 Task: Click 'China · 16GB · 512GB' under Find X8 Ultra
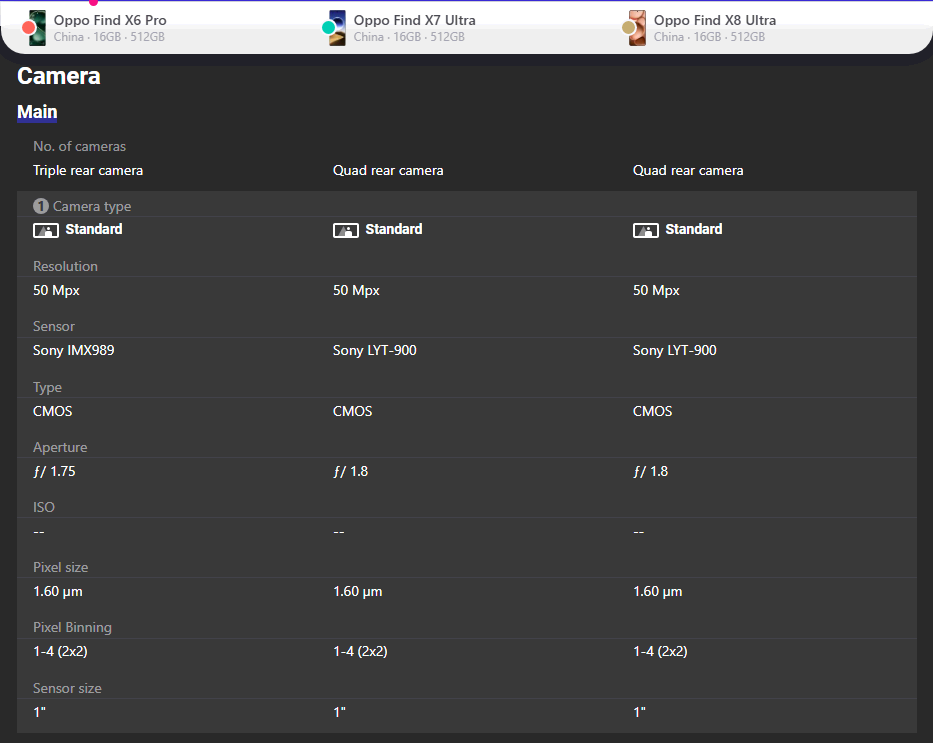[x=709, y=37]
